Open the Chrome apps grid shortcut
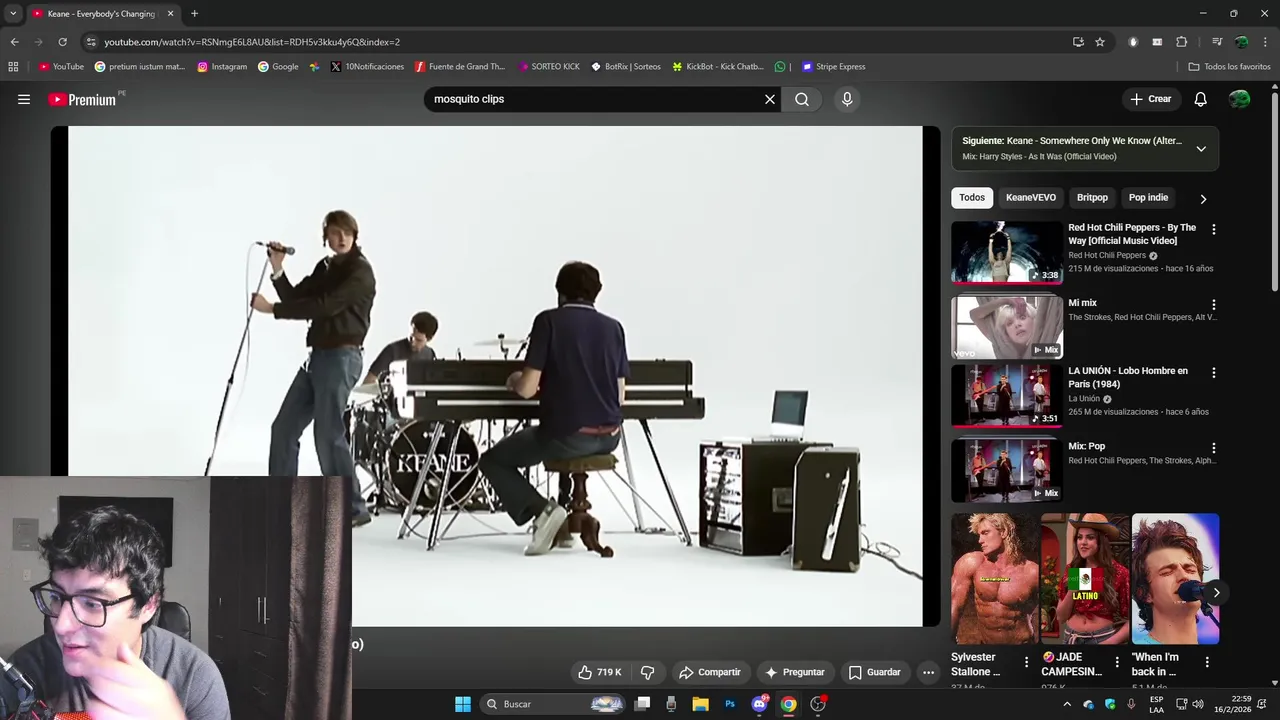Viewport: 1280px width, 720px height. [x=13, y=67]
